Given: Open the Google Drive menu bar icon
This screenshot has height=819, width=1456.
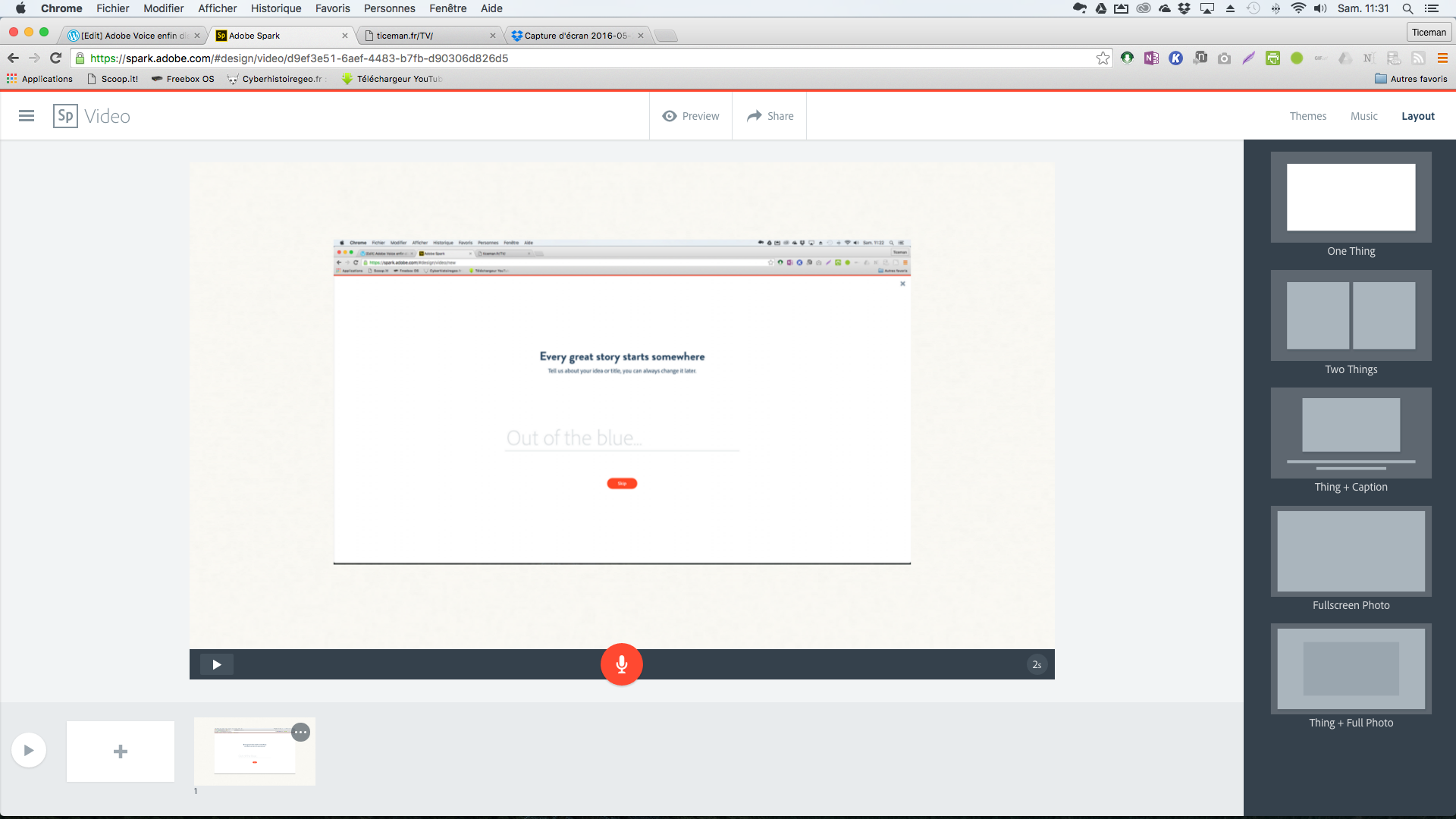Looking at the screenshot, I should point(1100,8).
